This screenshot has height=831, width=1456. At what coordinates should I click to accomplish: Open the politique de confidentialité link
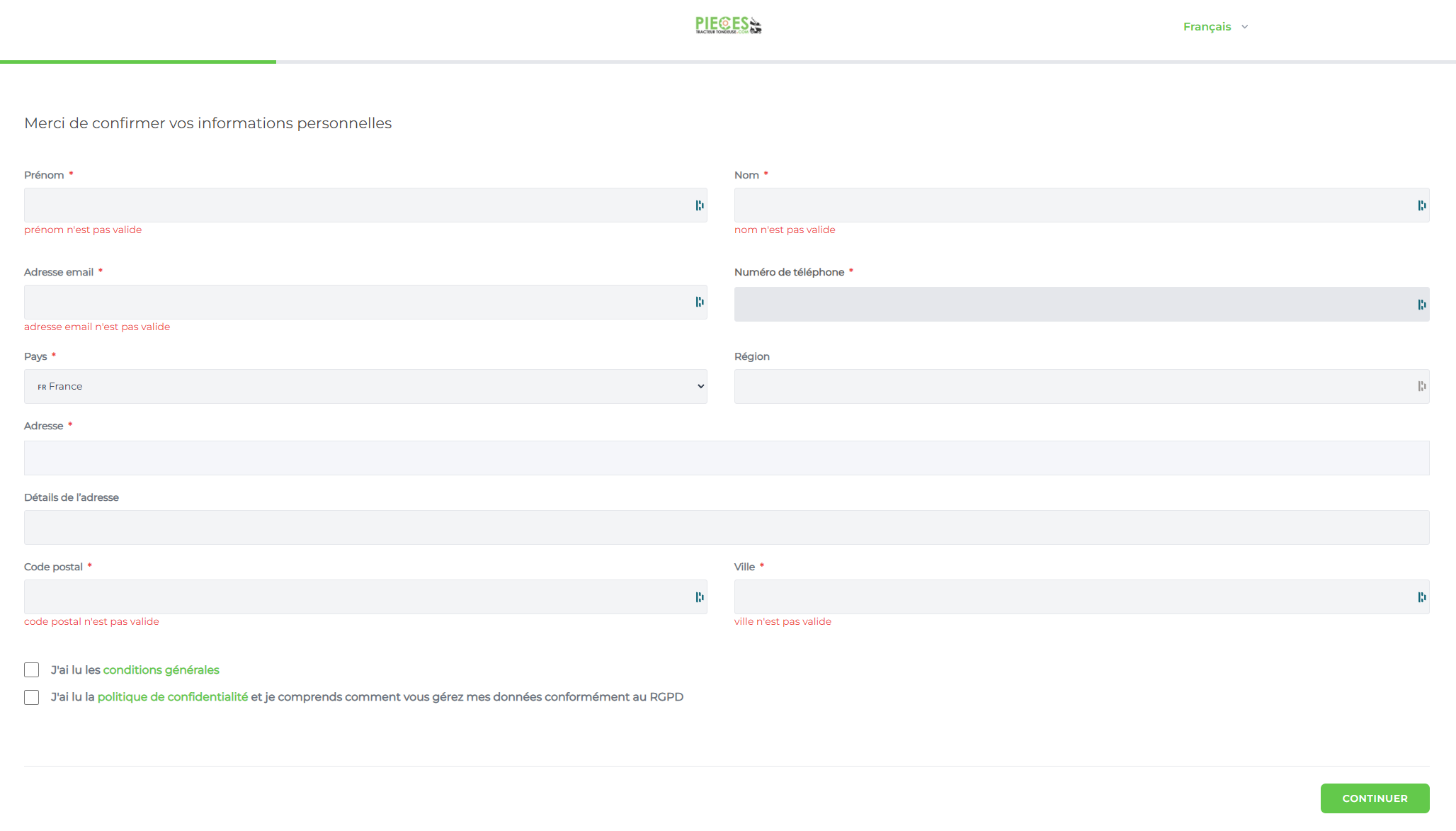pyautogui.click(x=173, y=697)
